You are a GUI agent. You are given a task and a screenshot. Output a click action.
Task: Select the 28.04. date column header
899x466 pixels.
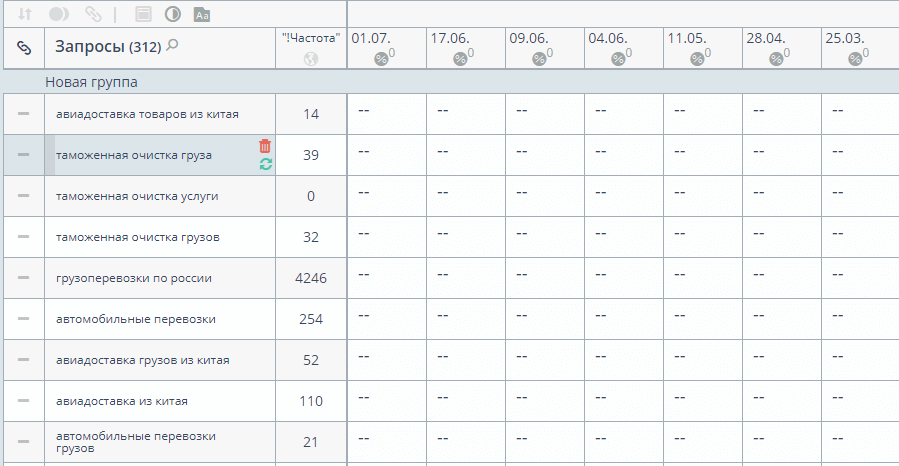click(x=766, y=38)
